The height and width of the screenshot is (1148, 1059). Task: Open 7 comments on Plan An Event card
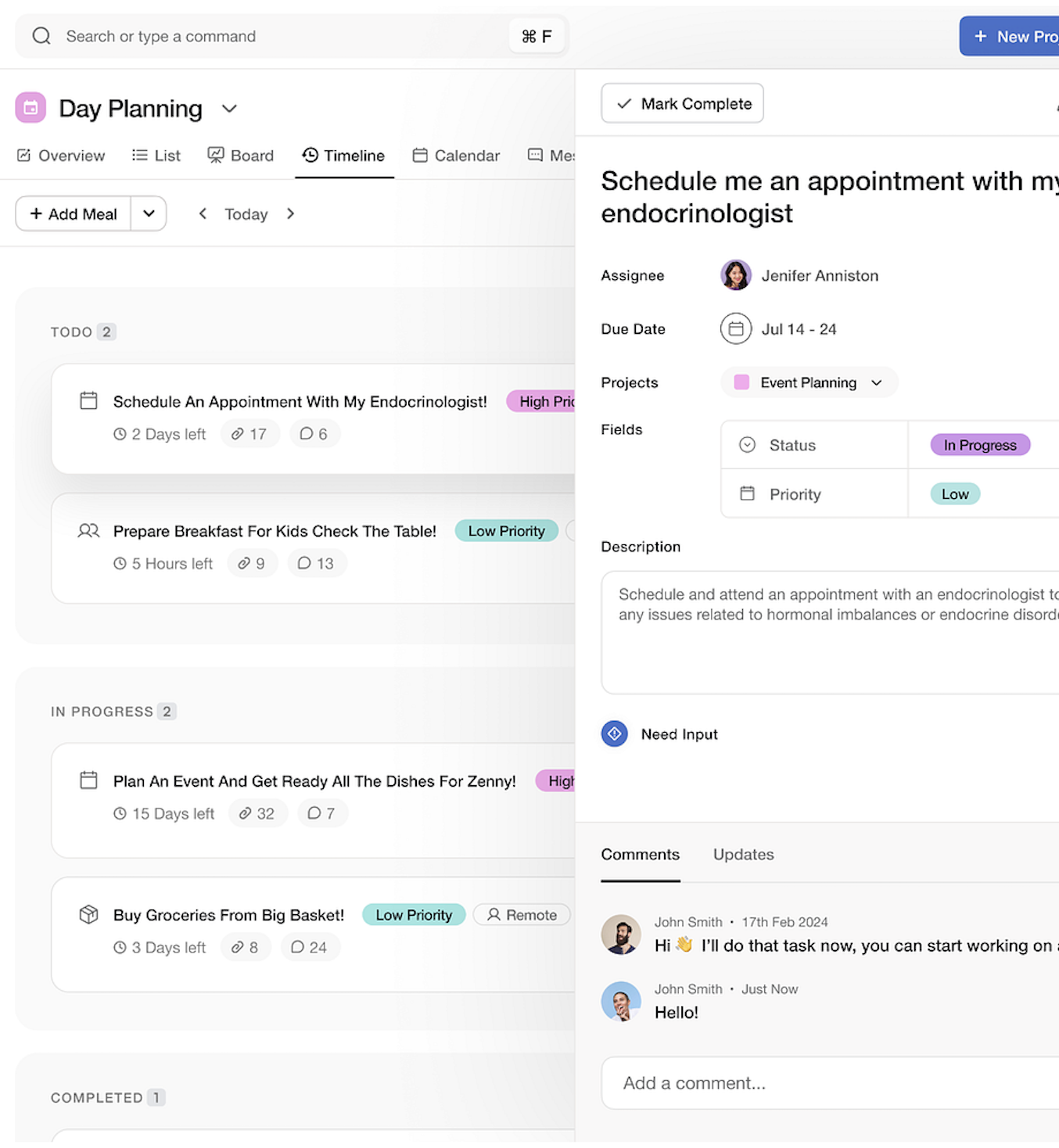(x=321, y=814)
